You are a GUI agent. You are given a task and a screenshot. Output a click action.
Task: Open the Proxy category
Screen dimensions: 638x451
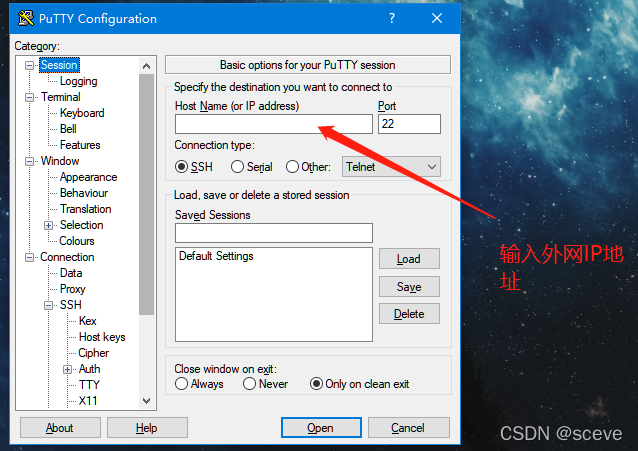[x=72, y=289]
